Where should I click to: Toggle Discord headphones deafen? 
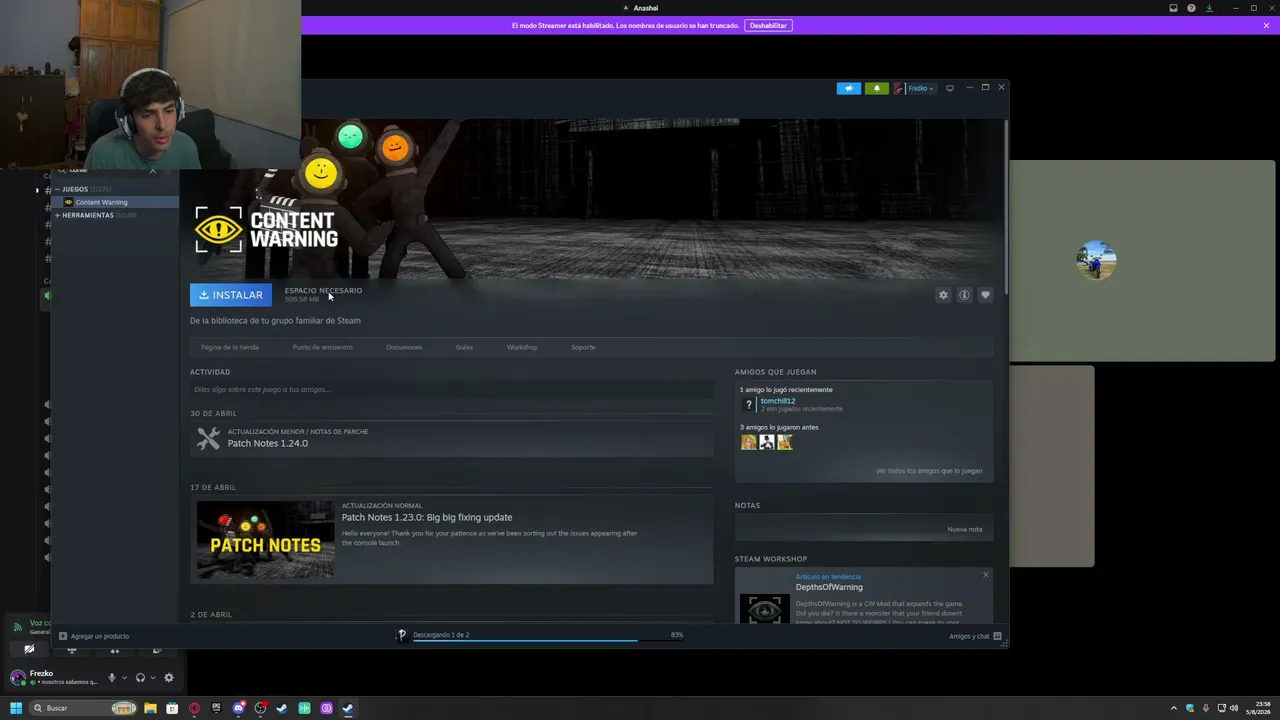click(140, 678)
